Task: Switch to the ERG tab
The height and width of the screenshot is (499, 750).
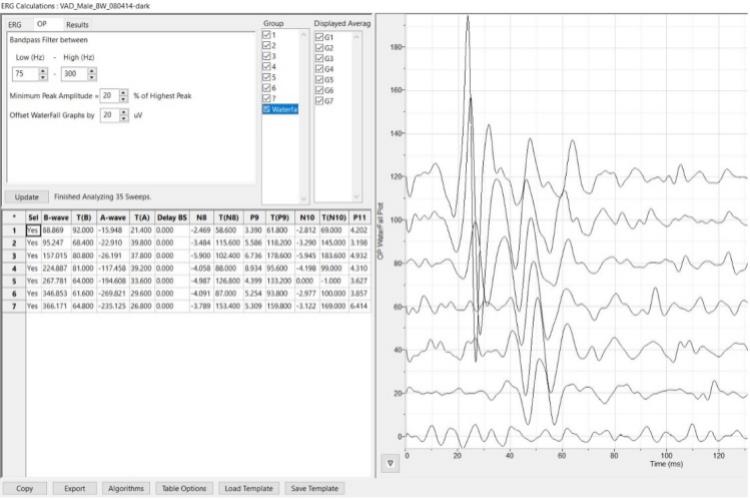Action: pos(15,24)
